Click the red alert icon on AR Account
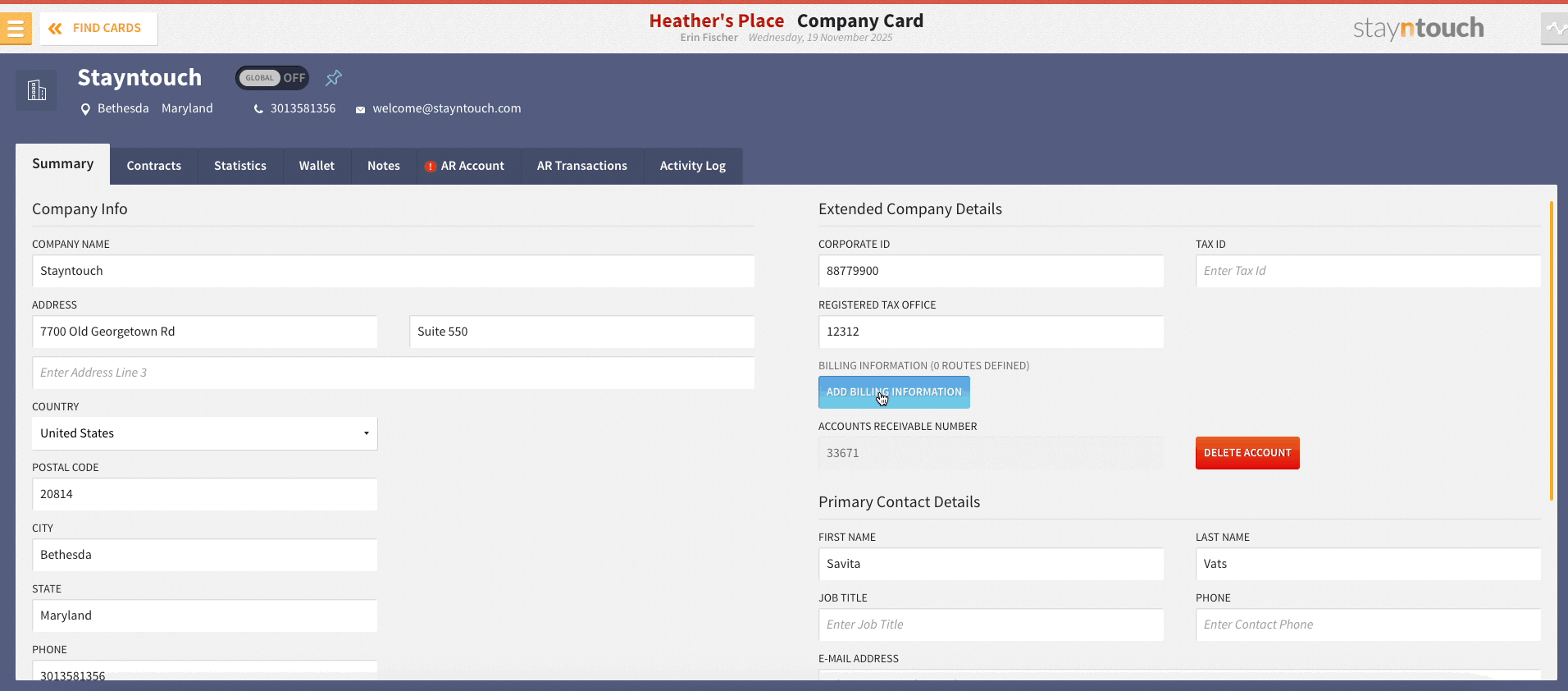Screen dimensions: 1568x691 click(430, 167)
